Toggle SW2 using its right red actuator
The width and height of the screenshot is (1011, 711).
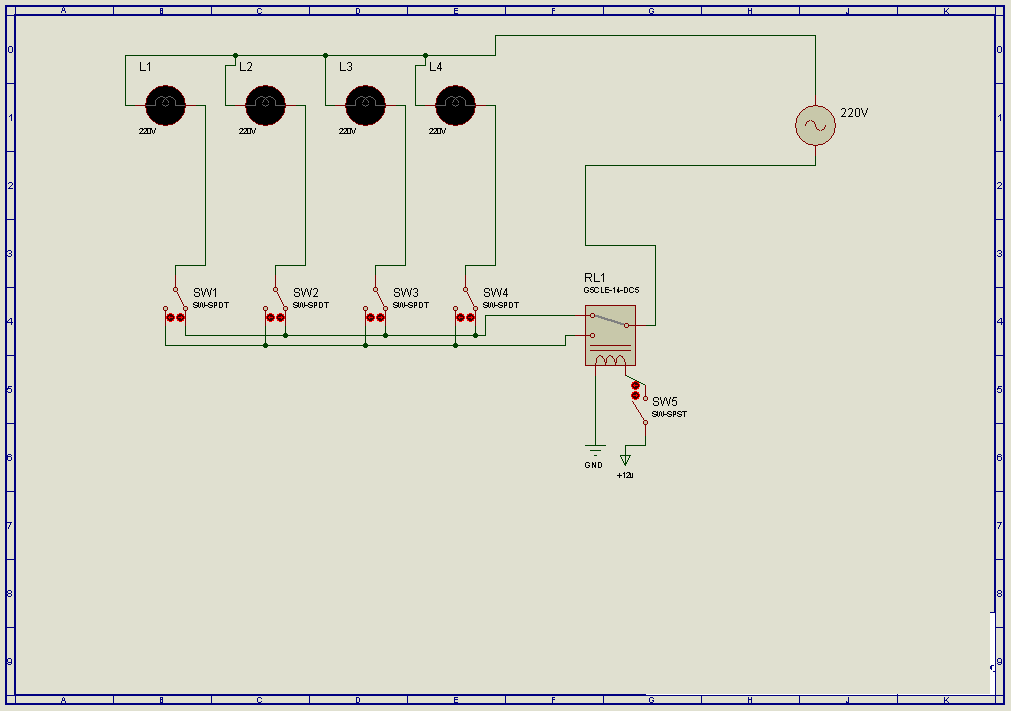pyautogui.click(x=280, y=318)
